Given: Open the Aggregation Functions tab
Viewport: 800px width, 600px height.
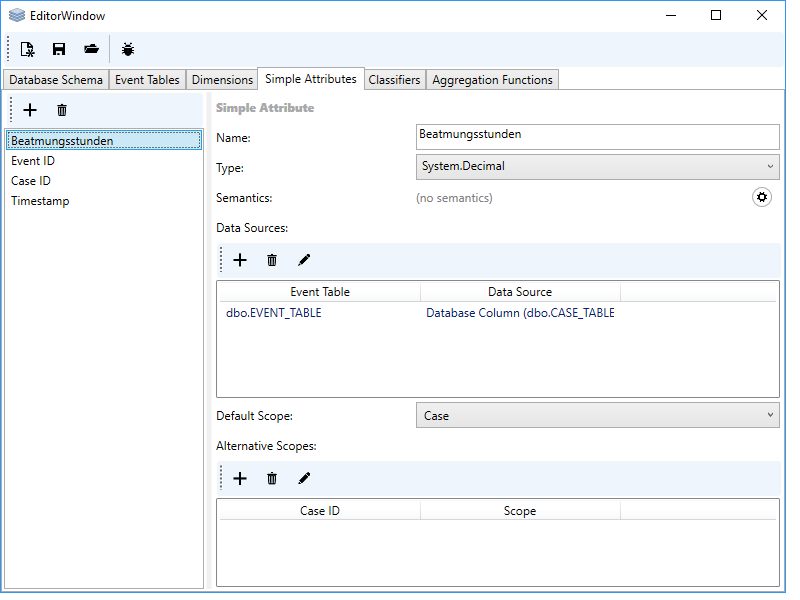Looking at the screenshot, I should [x=492, y=80].
